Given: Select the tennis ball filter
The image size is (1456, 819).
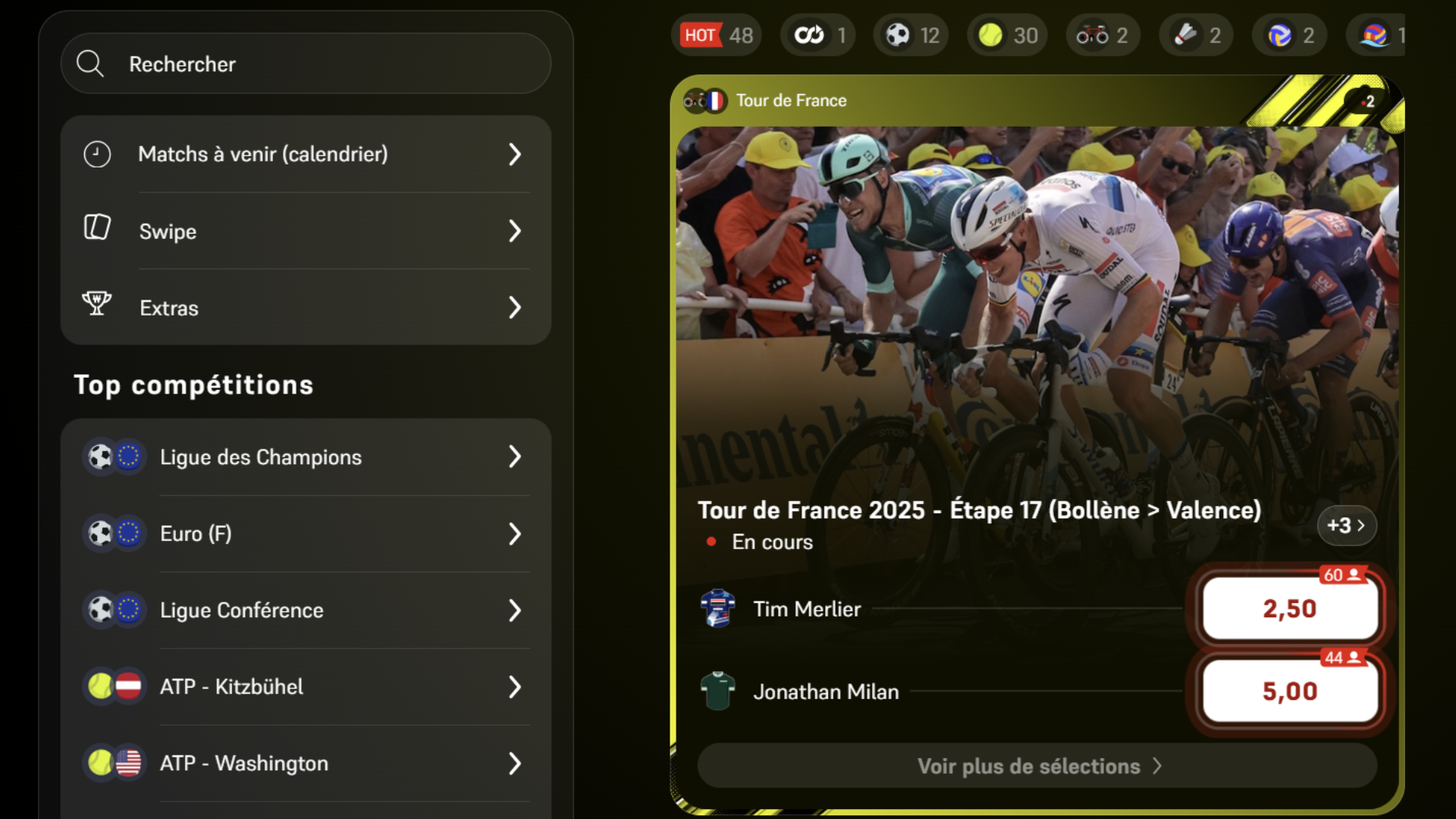Looking at the screenshot, I should coord(1007,36).
